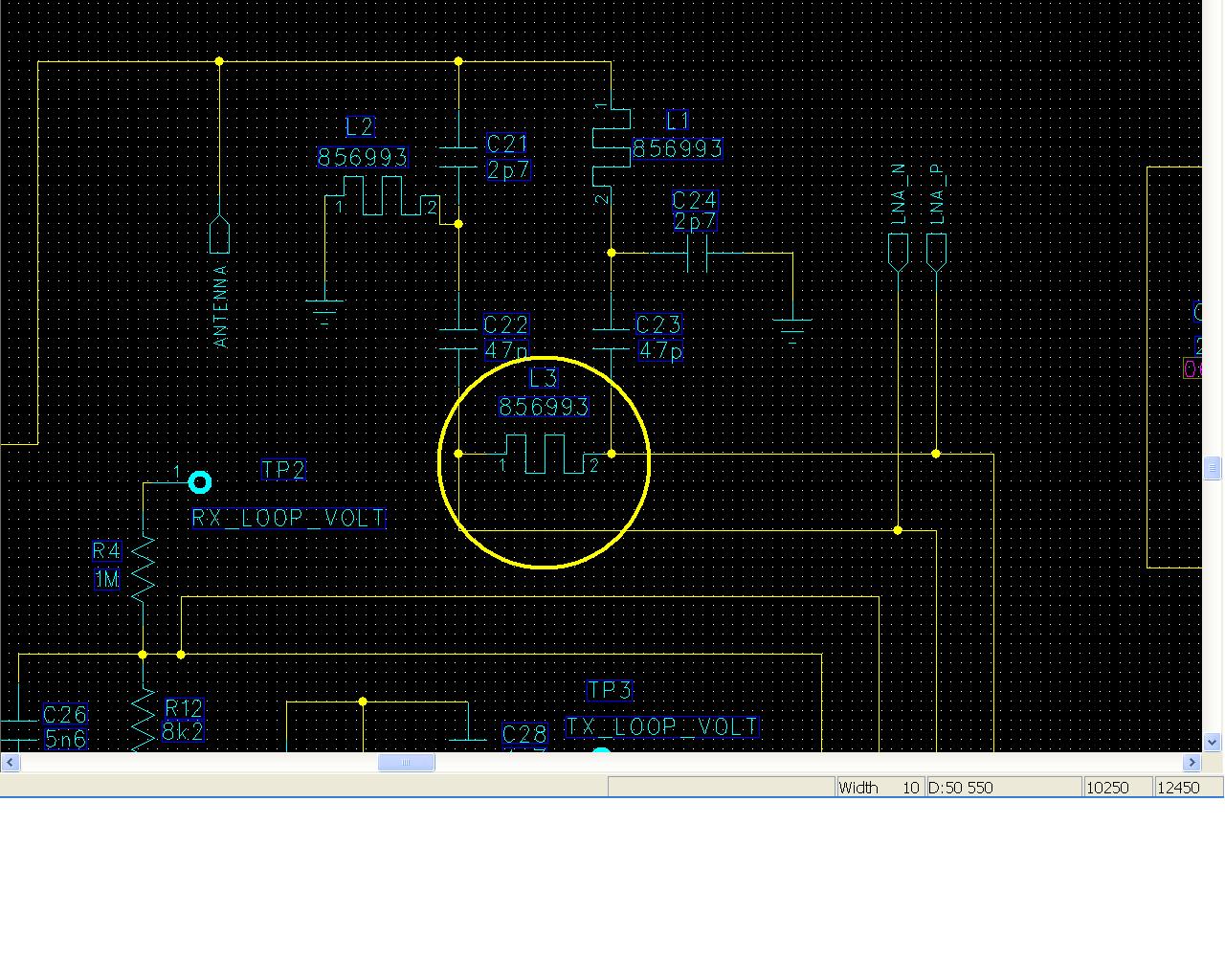Click the TP3 reference label

[x=610, y=690]
